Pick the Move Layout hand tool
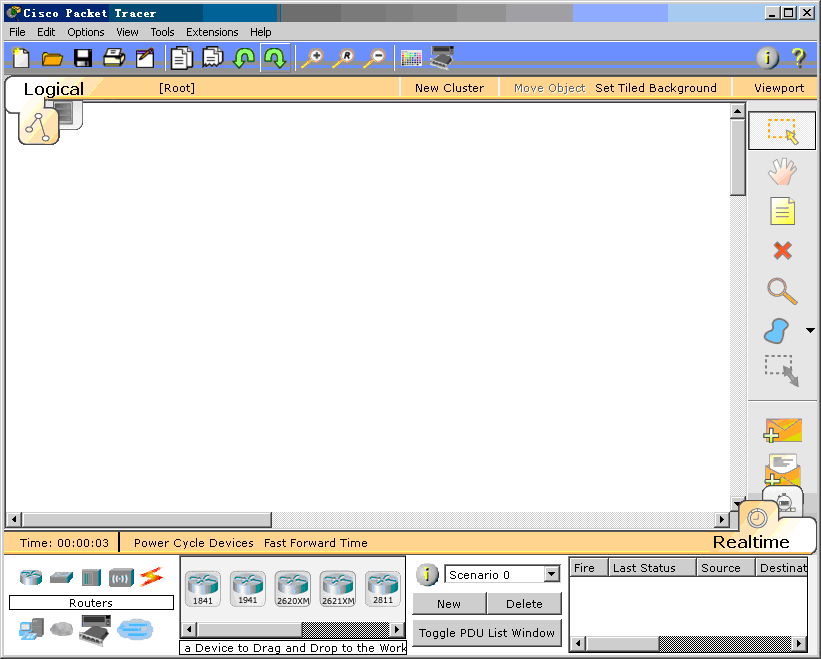This screenshot has width=821, height=659. 782,171
